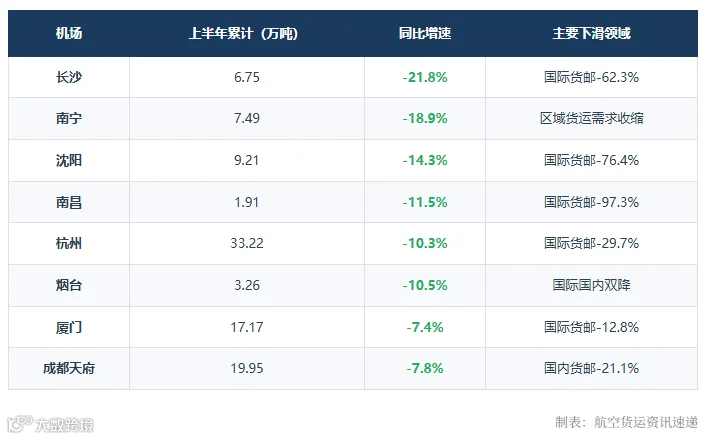Select the 南昌 row name
The height and width of the screenshot is (439, 704).
pos(69,202)
